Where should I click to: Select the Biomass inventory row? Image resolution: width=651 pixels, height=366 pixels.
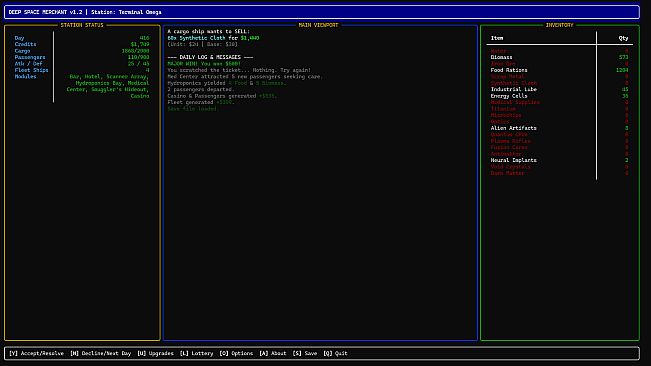(x=559, y=57)
